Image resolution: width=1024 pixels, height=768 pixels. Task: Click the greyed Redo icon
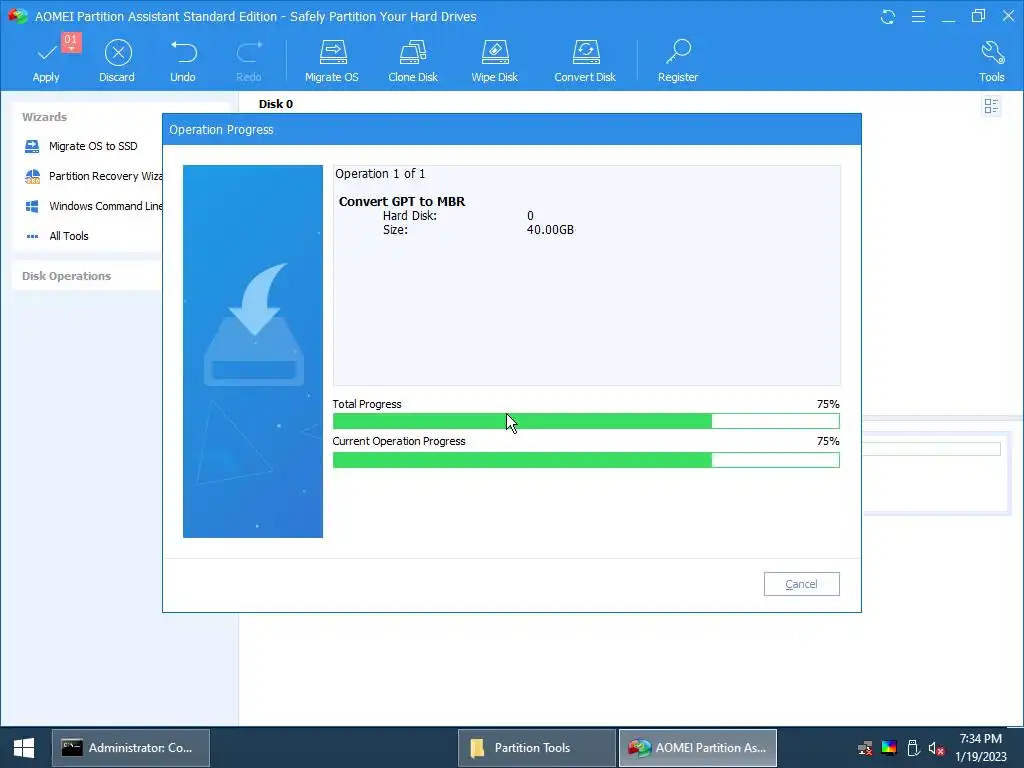tap(249, 52)
